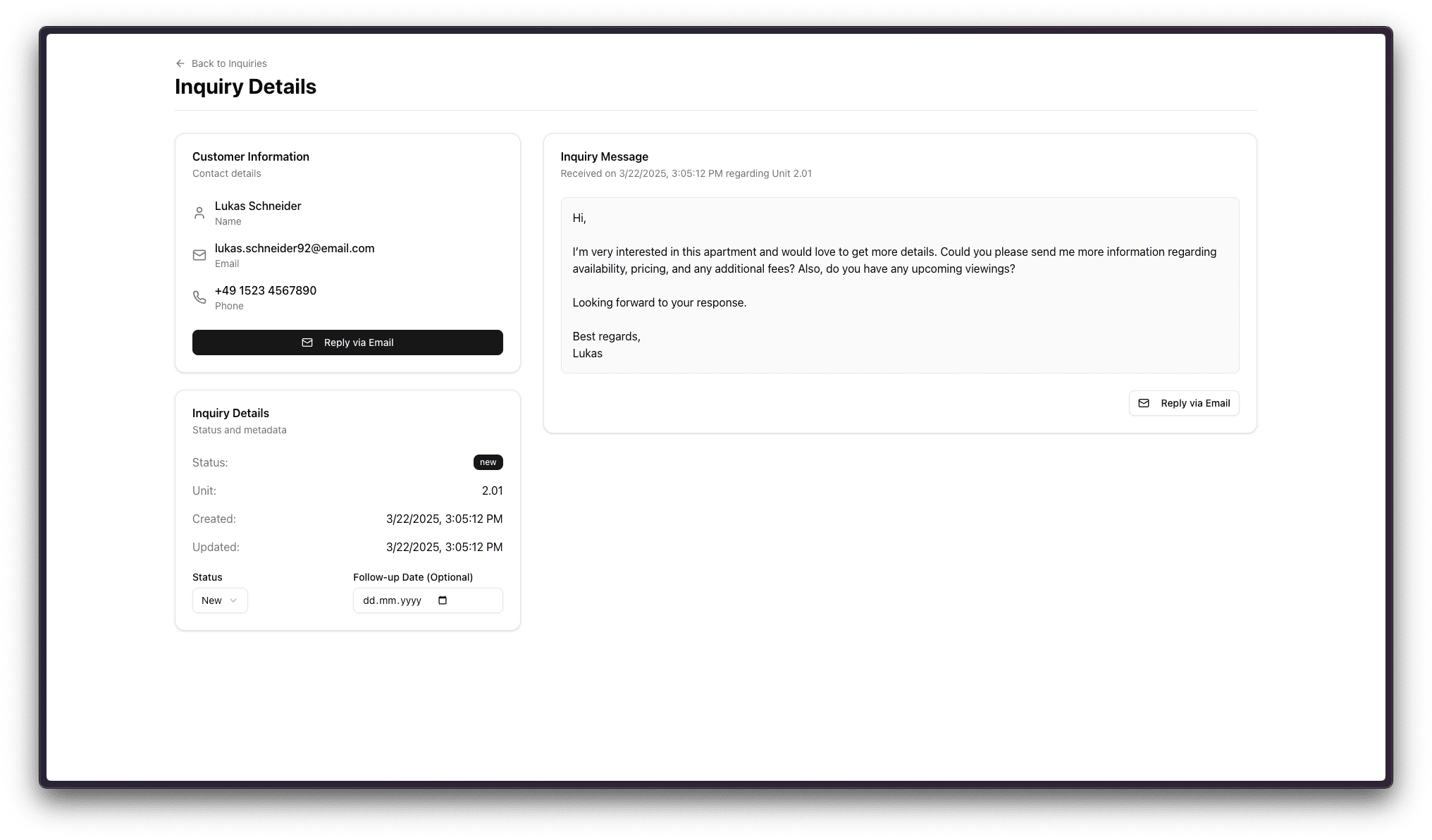This screenshot has height=840, width=1432.
Task: Select the email lukas.schneider92@email.com
Action: click(295, 248)
